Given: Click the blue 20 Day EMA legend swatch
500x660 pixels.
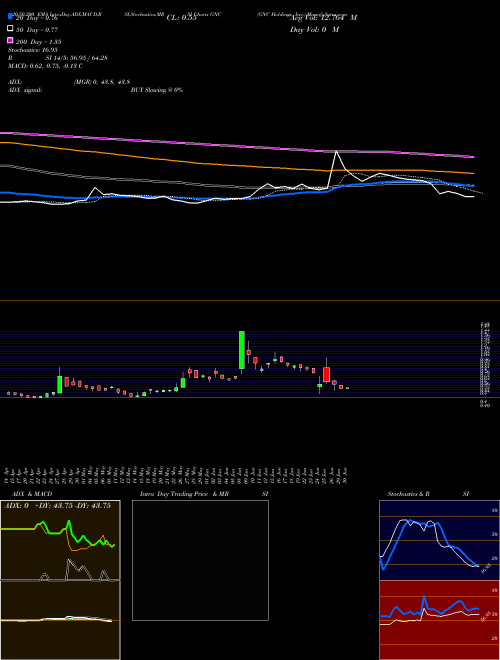Looking at the screenshot, I should click(x=10, y=17).
